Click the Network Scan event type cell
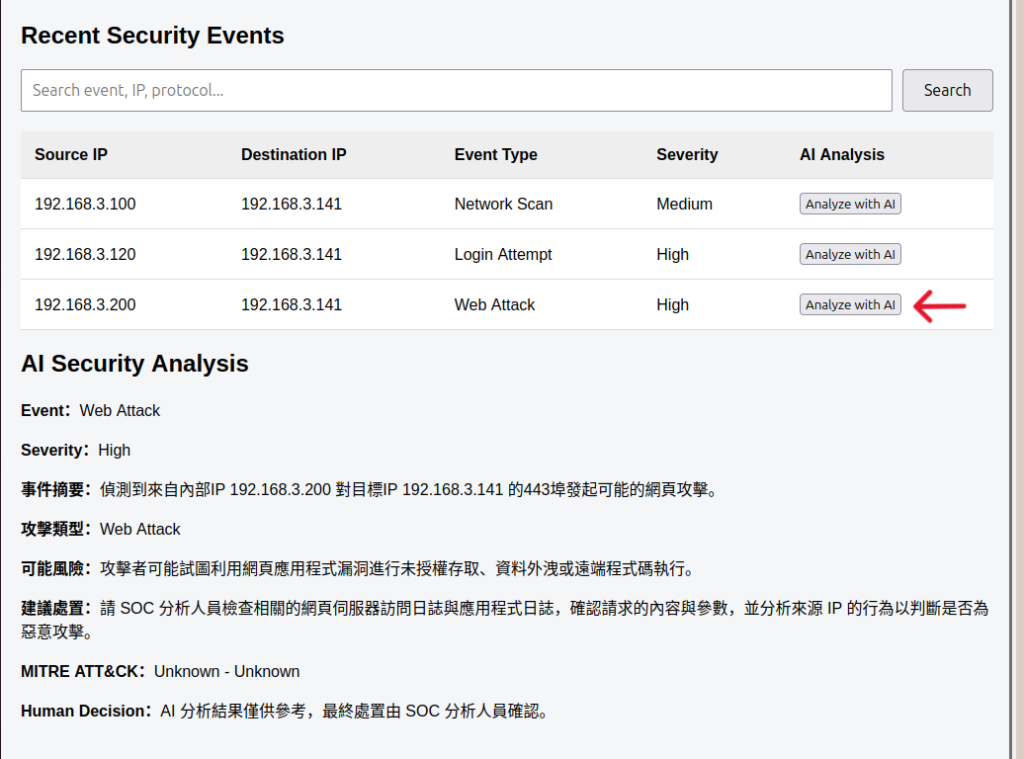Screen dimensions: 1024x759 click(x=504, y=204)
